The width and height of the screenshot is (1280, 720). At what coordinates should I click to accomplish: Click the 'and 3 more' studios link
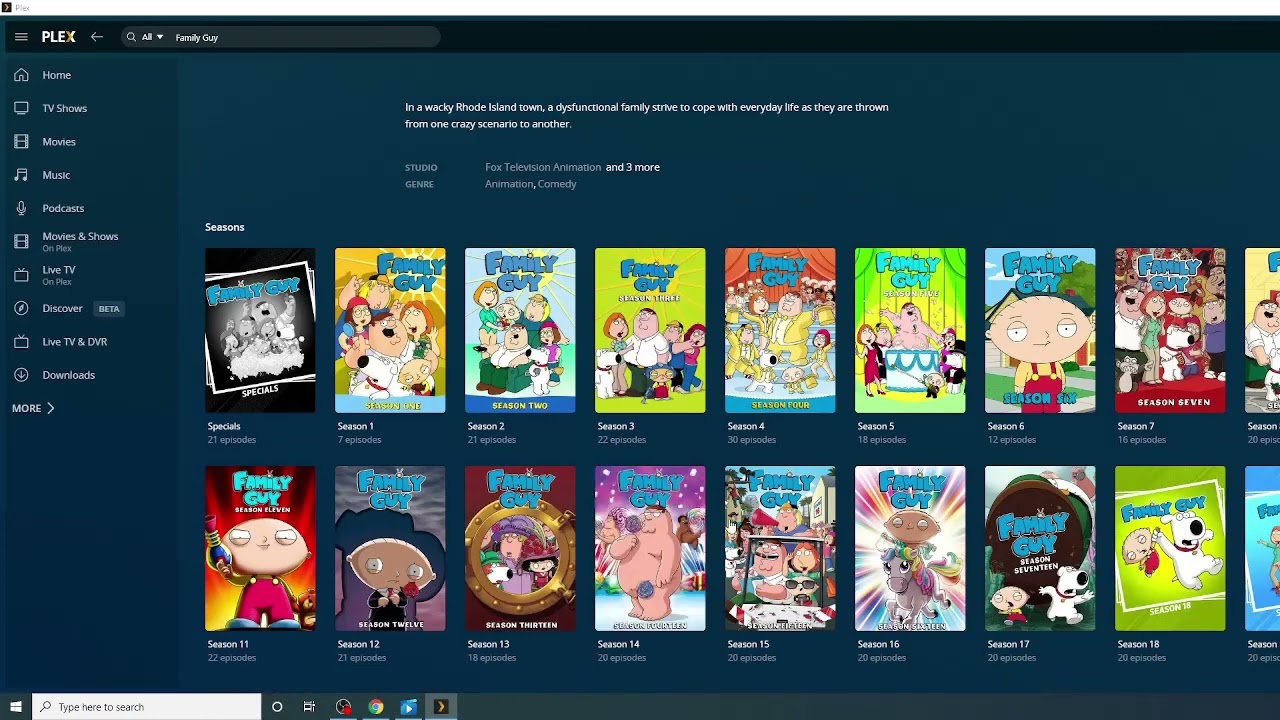point(633,167)
